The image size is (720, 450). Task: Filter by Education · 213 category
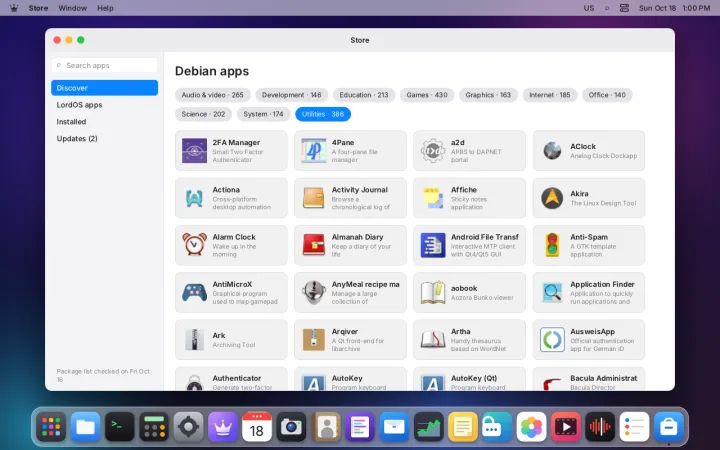click(x=364, y=95)
